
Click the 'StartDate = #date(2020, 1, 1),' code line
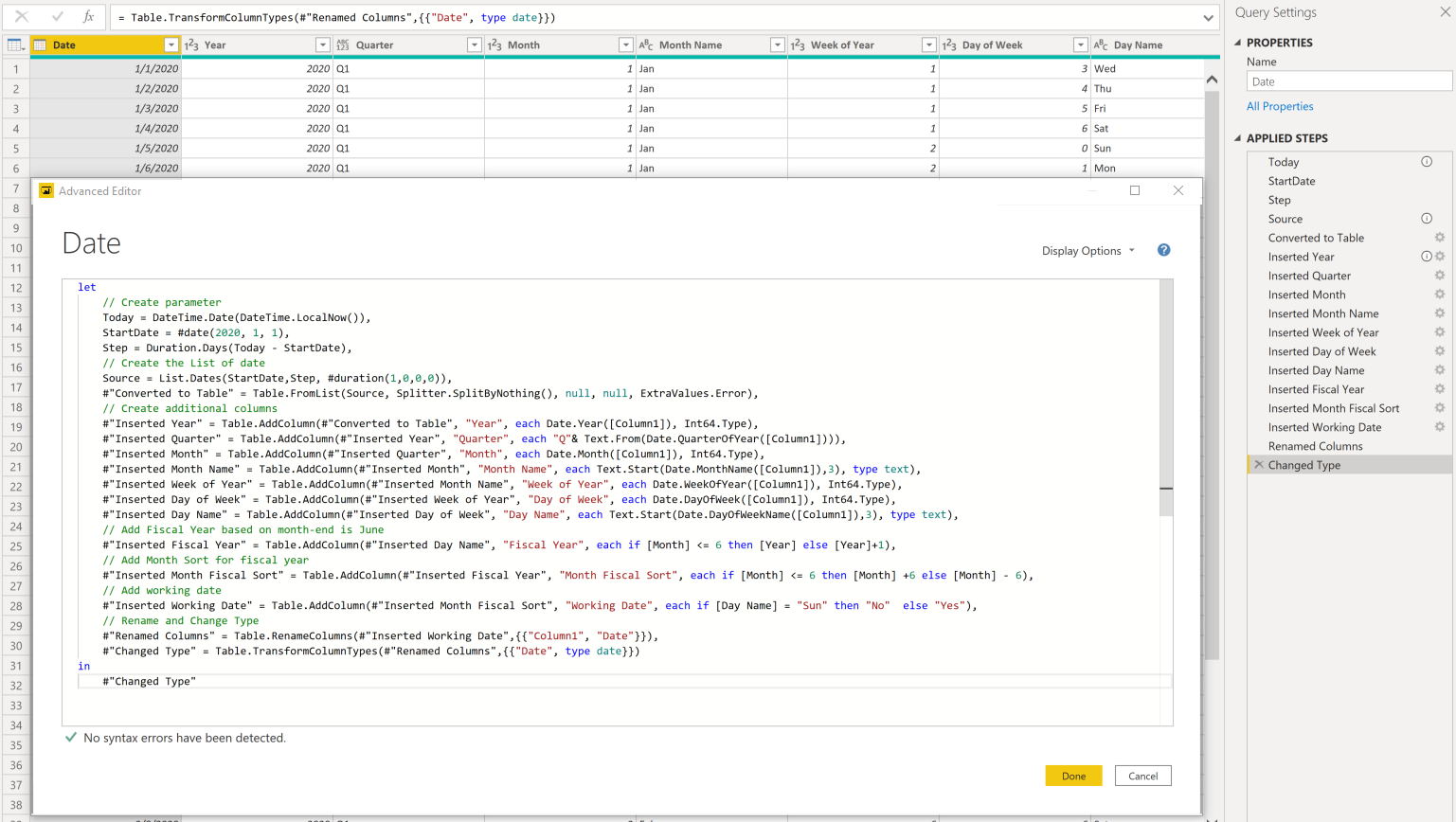coord(195,332)
